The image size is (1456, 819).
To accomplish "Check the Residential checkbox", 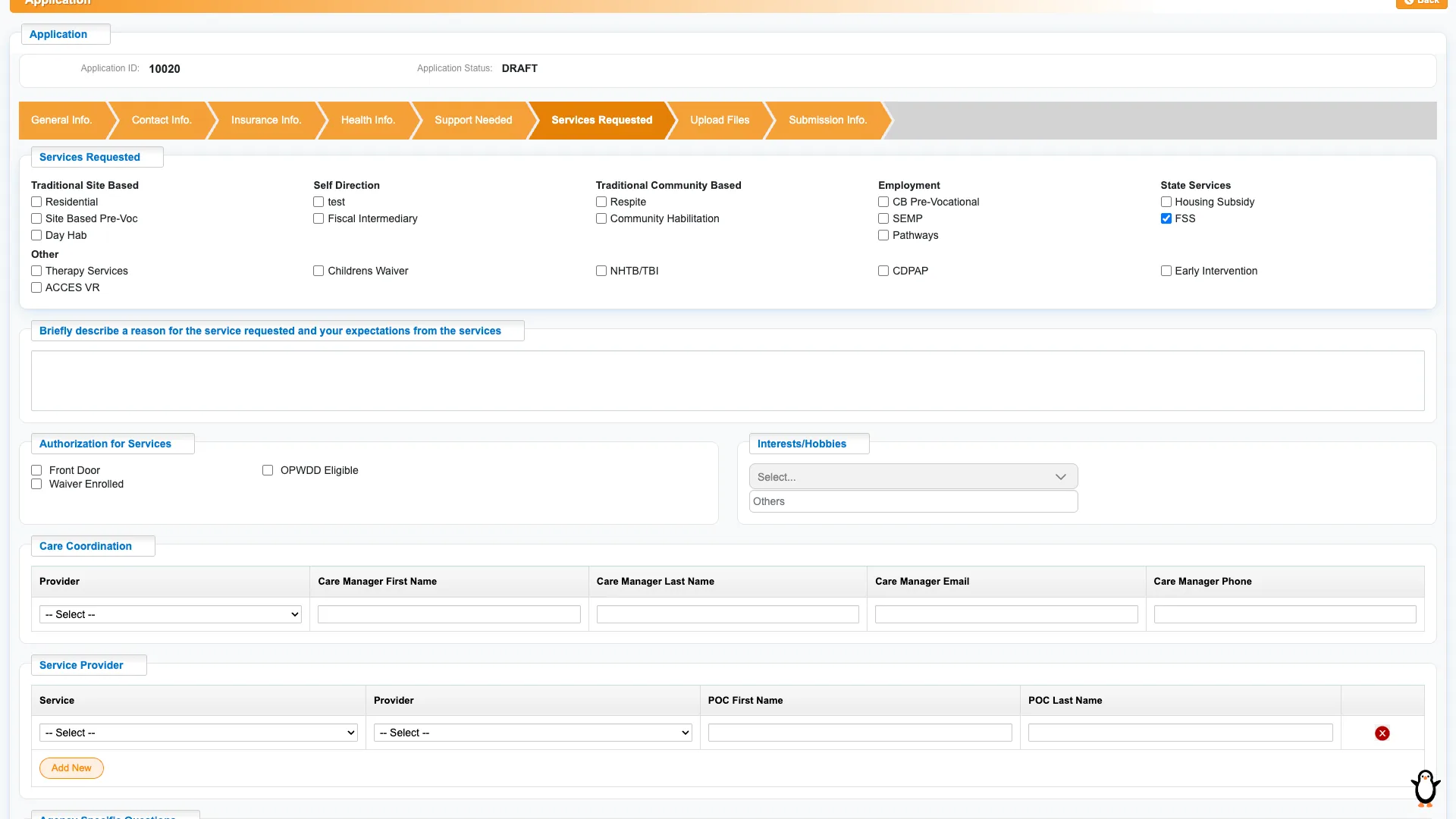I will (x=36, y=202).
